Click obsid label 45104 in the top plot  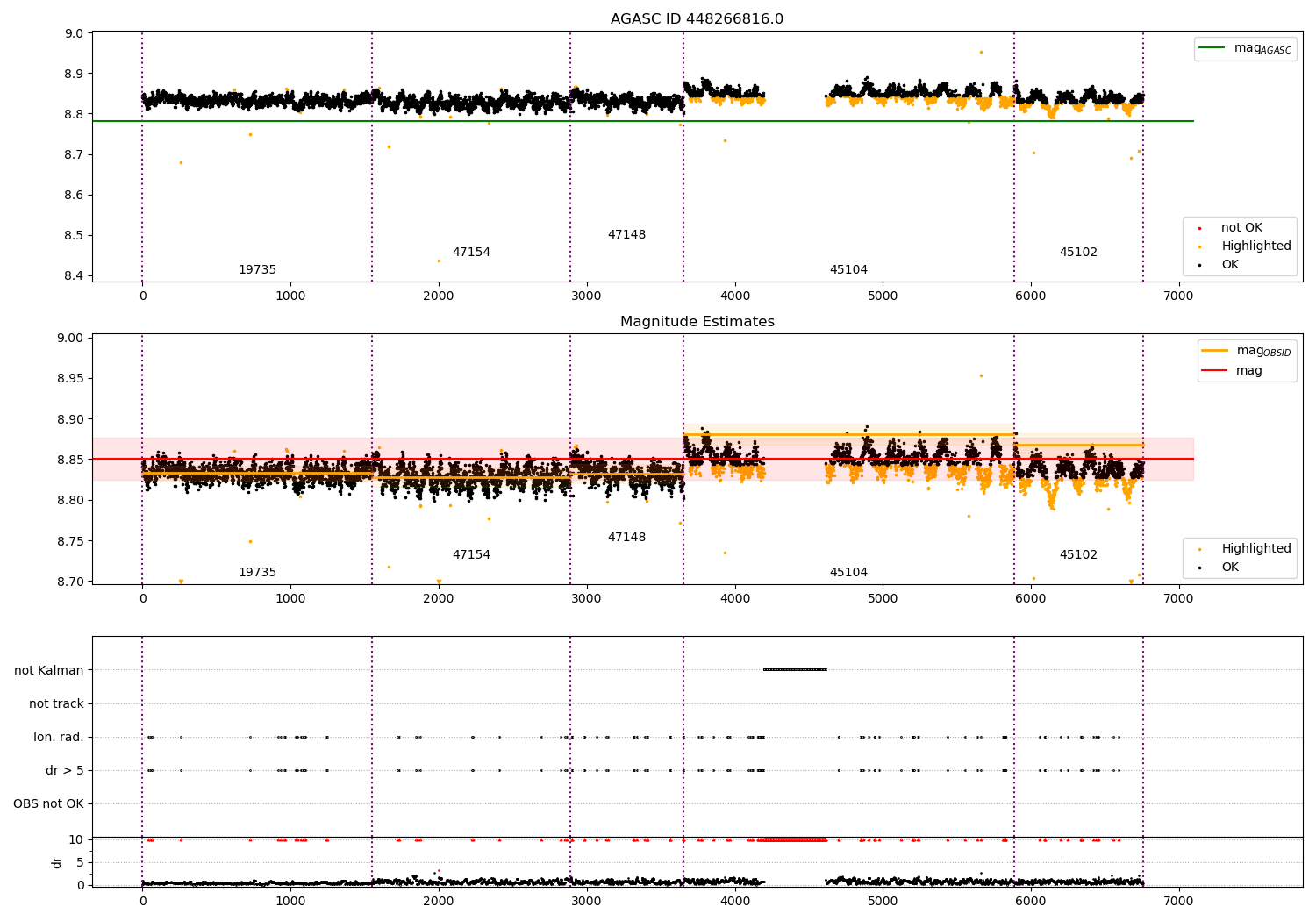848,270
